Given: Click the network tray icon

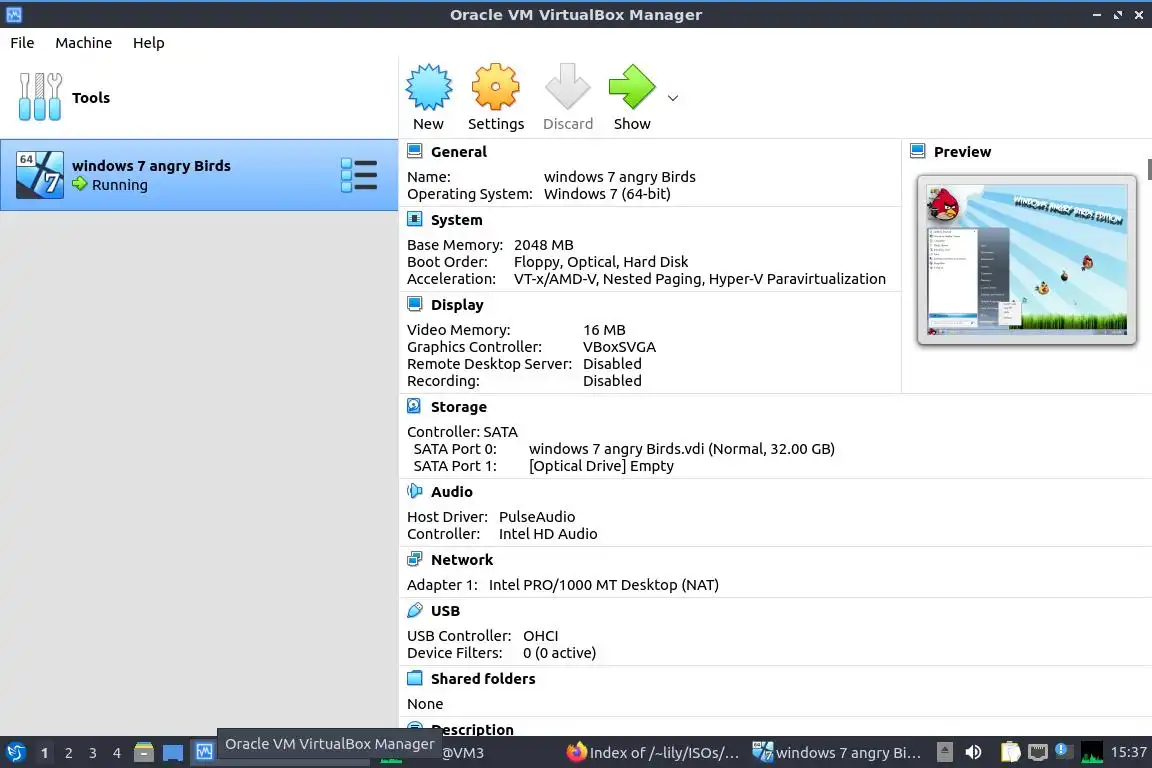Looking at the screenshot, I should 1037,752.
